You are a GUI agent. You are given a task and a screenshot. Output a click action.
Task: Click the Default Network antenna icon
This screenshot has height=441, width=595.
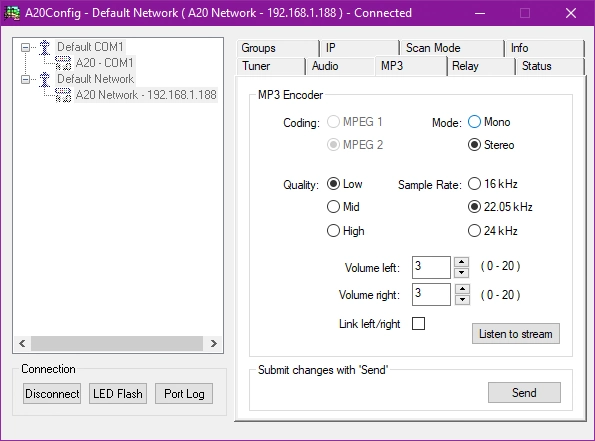click(45, 79)
